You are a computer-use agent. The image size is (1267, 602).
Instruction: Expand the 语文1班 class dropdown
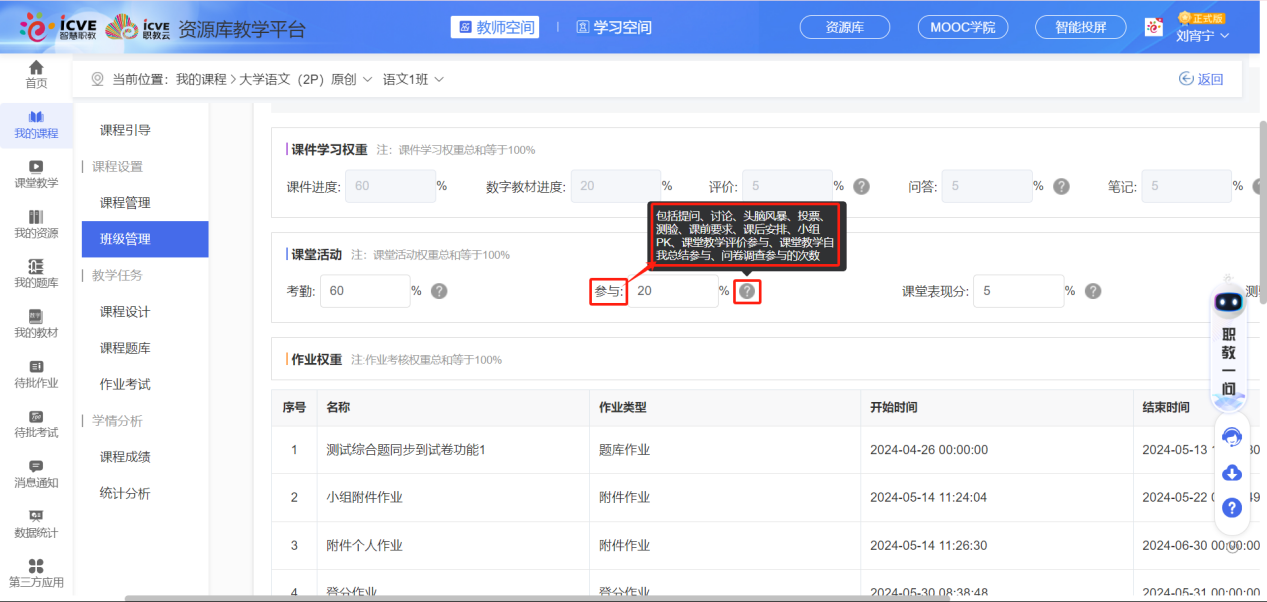tap(413, 79)
